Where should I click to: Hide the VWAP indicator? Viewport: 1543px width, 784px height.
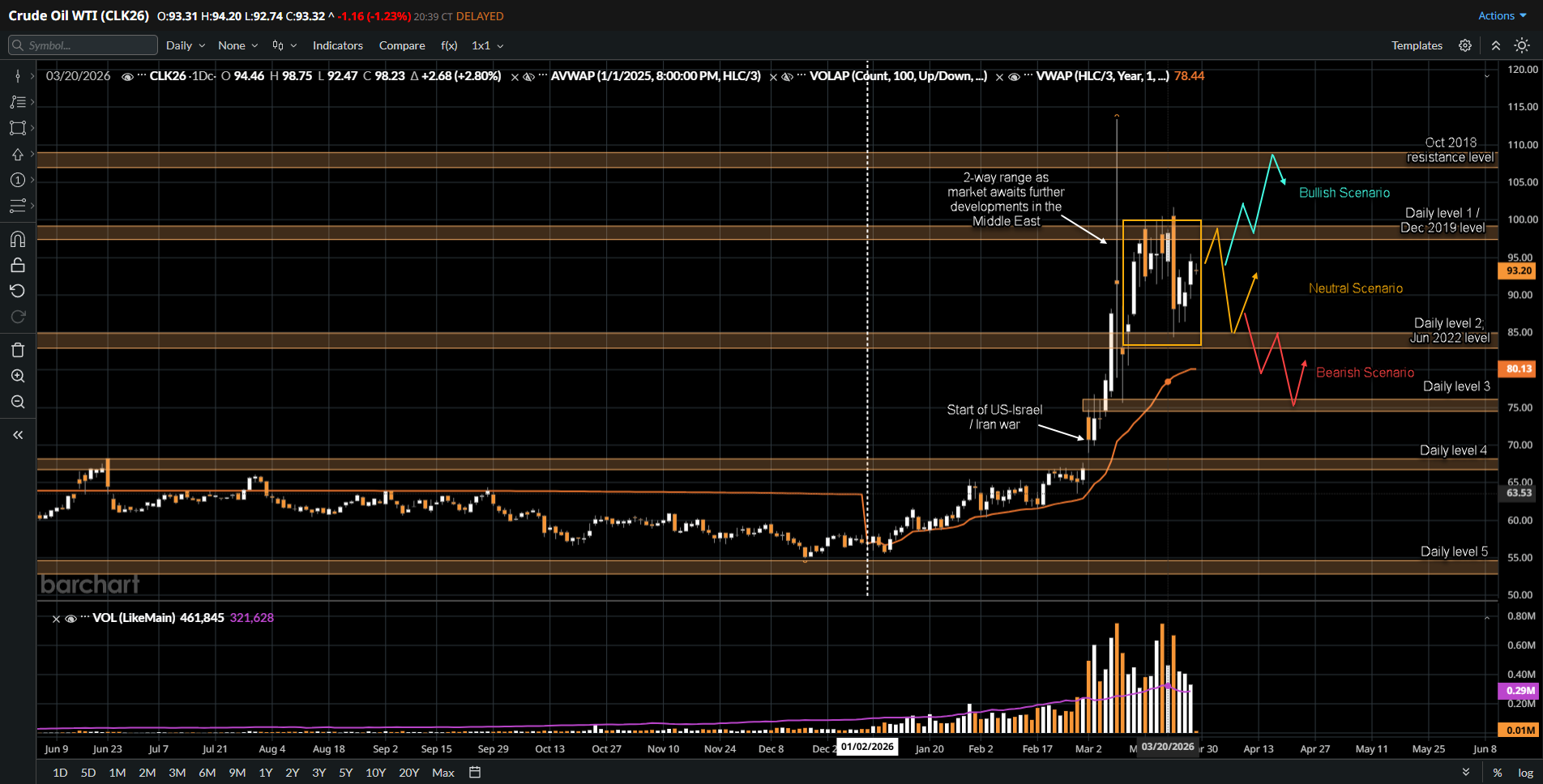[x=1014, y=77]
